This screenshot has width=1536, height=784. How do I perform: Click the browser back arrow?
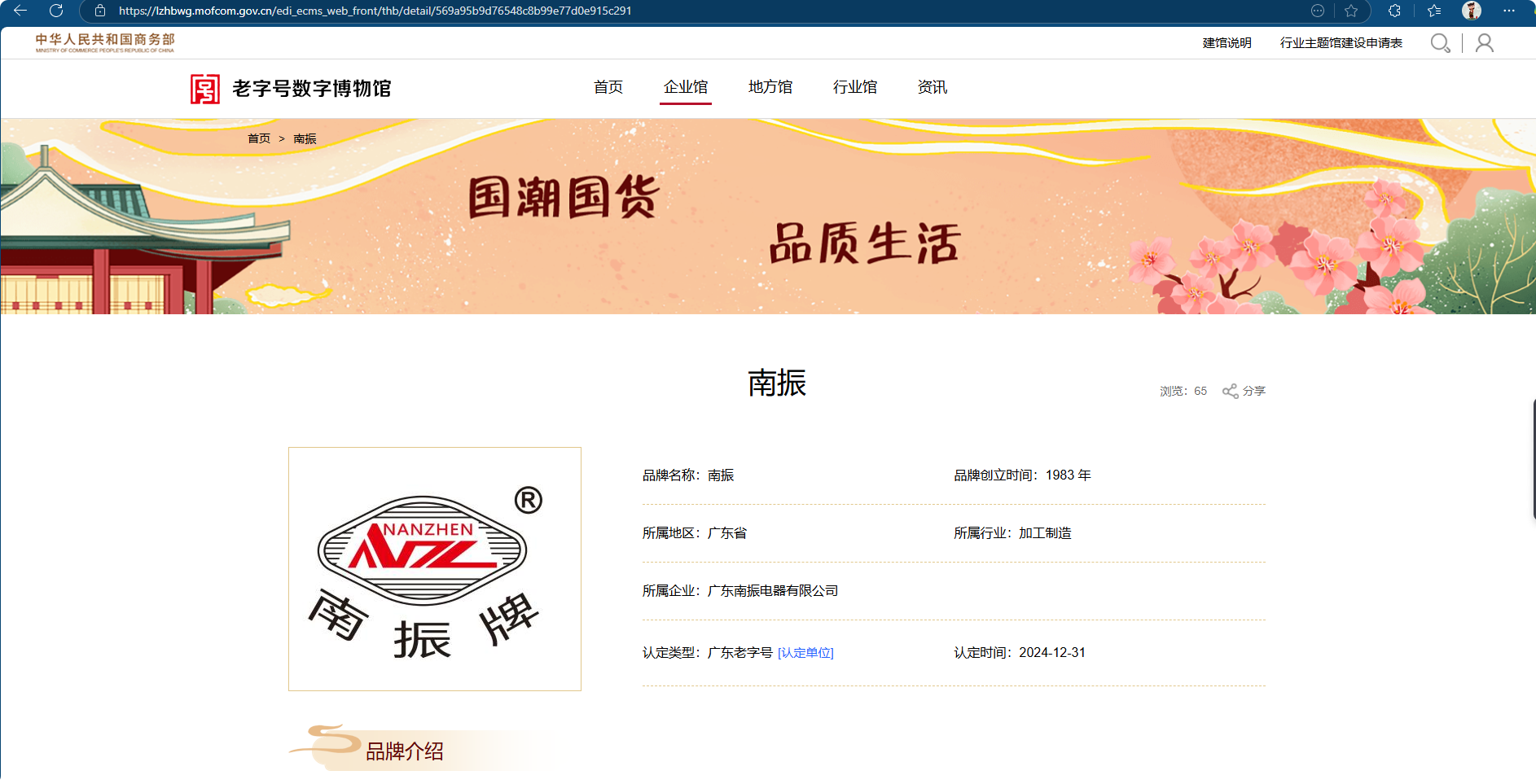[20, 11]
